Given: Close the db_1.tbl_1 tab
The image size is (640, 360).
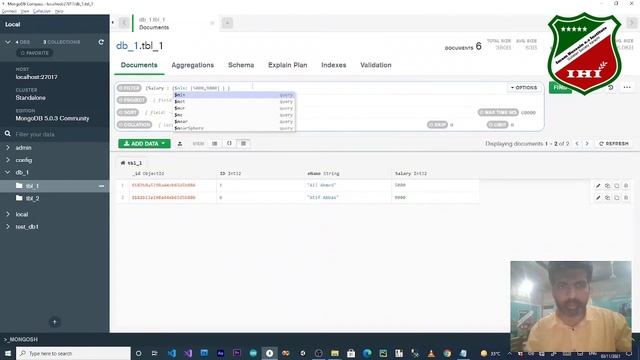Looking at the screenshot, I should 212,23.
